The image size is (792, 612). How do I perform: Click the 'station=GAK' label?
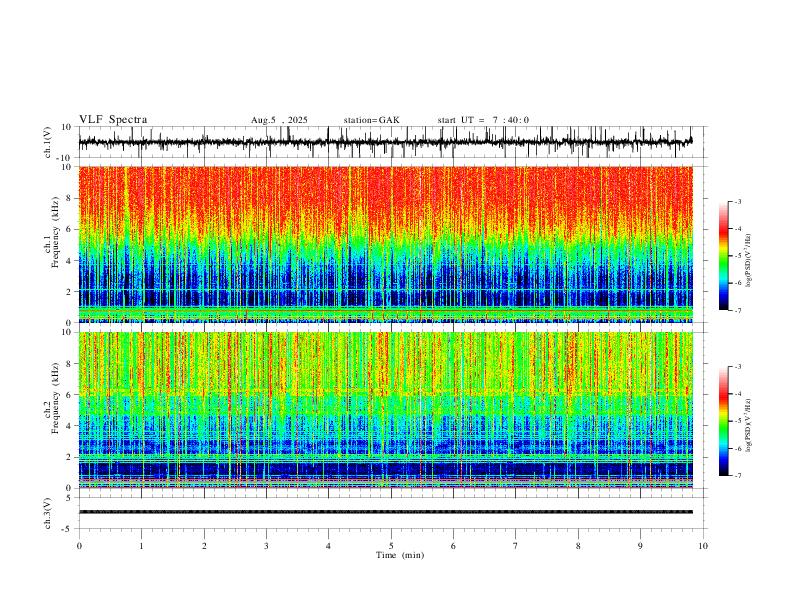(371, 120)
